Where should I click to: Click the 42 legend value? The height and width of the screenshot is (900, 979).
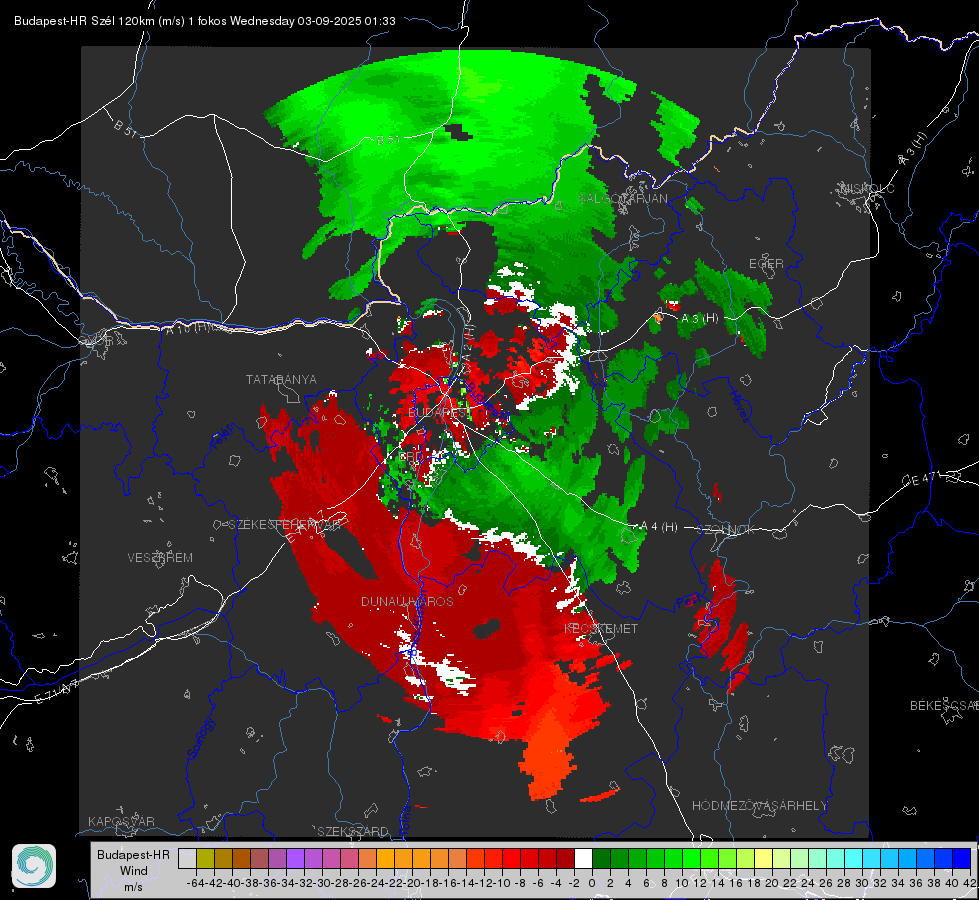pyautogui.click(x=970, y=883)
